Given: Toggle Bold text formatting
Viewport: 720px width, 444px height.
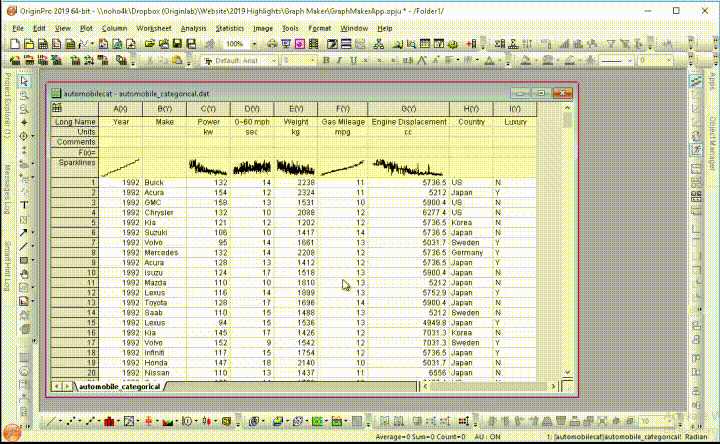Looking at the screenshot, I should pyautogui.click(x=326, y=60).
